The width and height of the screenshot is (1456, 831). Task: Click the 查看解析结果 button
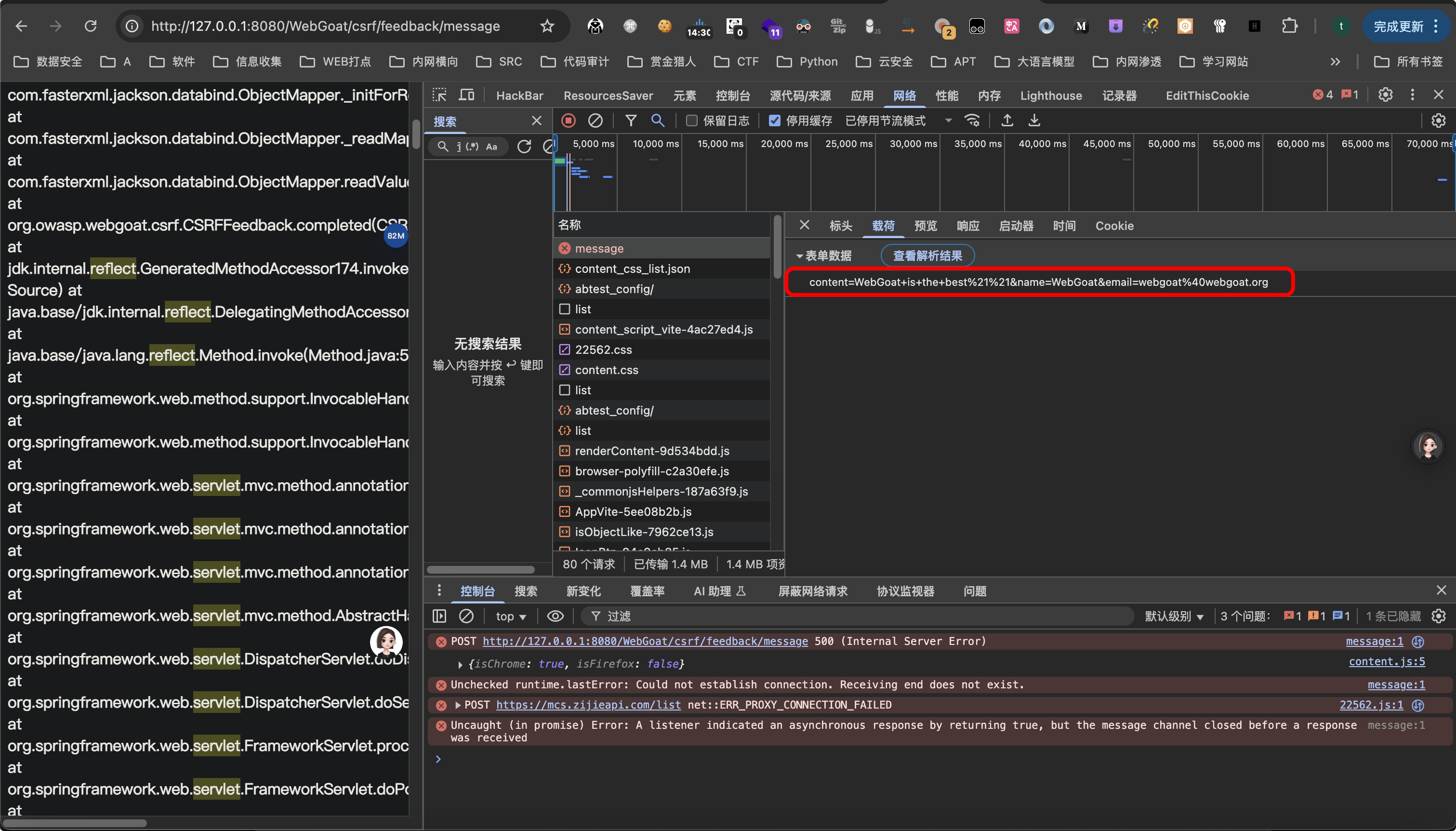[x=927, y=255]
